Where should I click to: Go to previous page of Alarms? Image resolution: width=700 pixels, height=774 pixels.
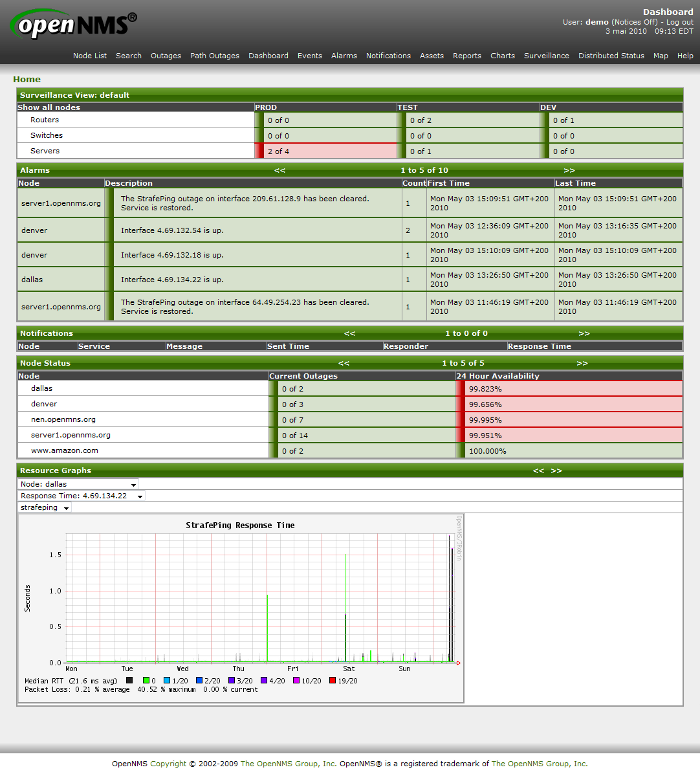tap(279, 171)
